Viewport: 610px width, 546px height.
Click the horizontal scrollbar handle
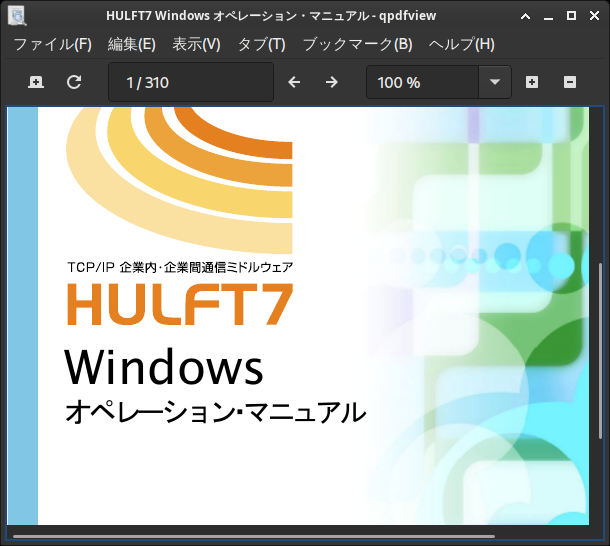coord(254,537)
